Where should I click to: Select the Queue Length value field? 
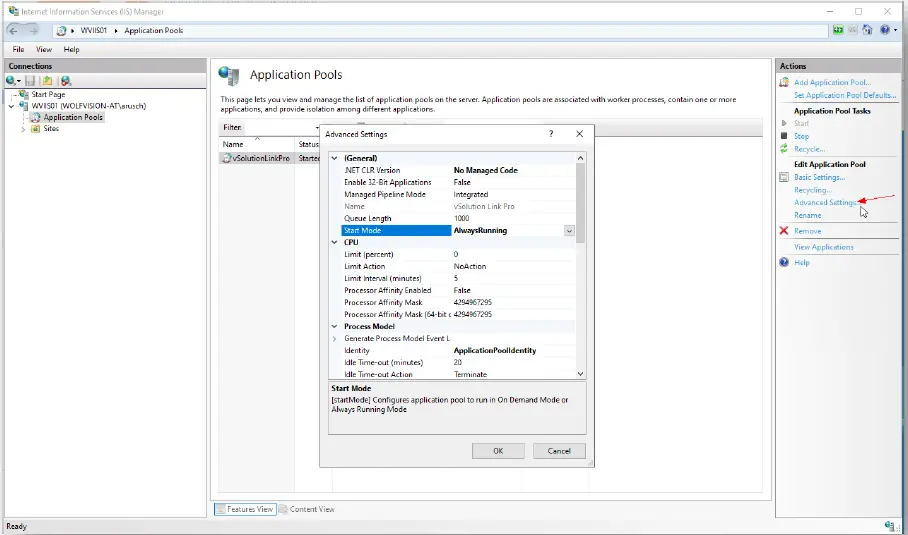(x=510, y=218)
